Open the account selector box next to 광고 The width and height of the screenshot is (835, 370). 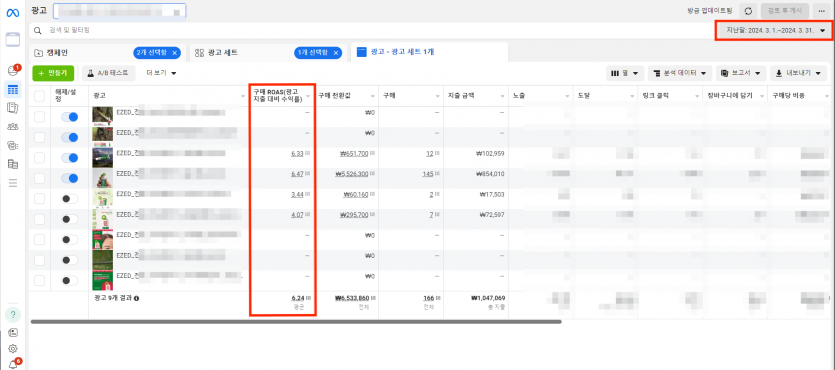coord(120,11)
